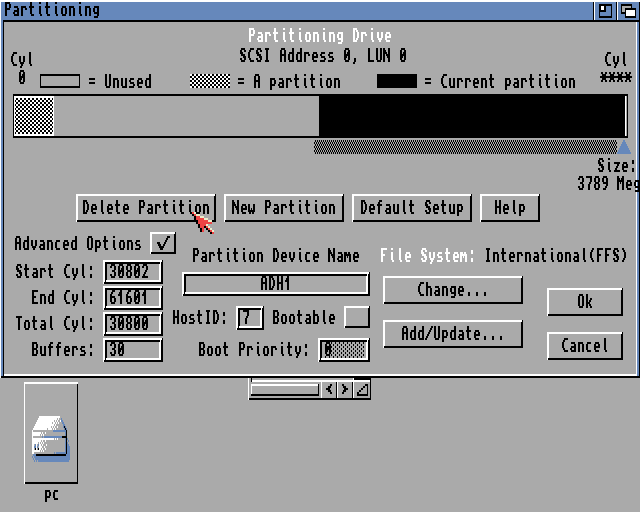This screenshot has width=640, height=512.
Task: Click the New Partition button
Action: (283, 208)
